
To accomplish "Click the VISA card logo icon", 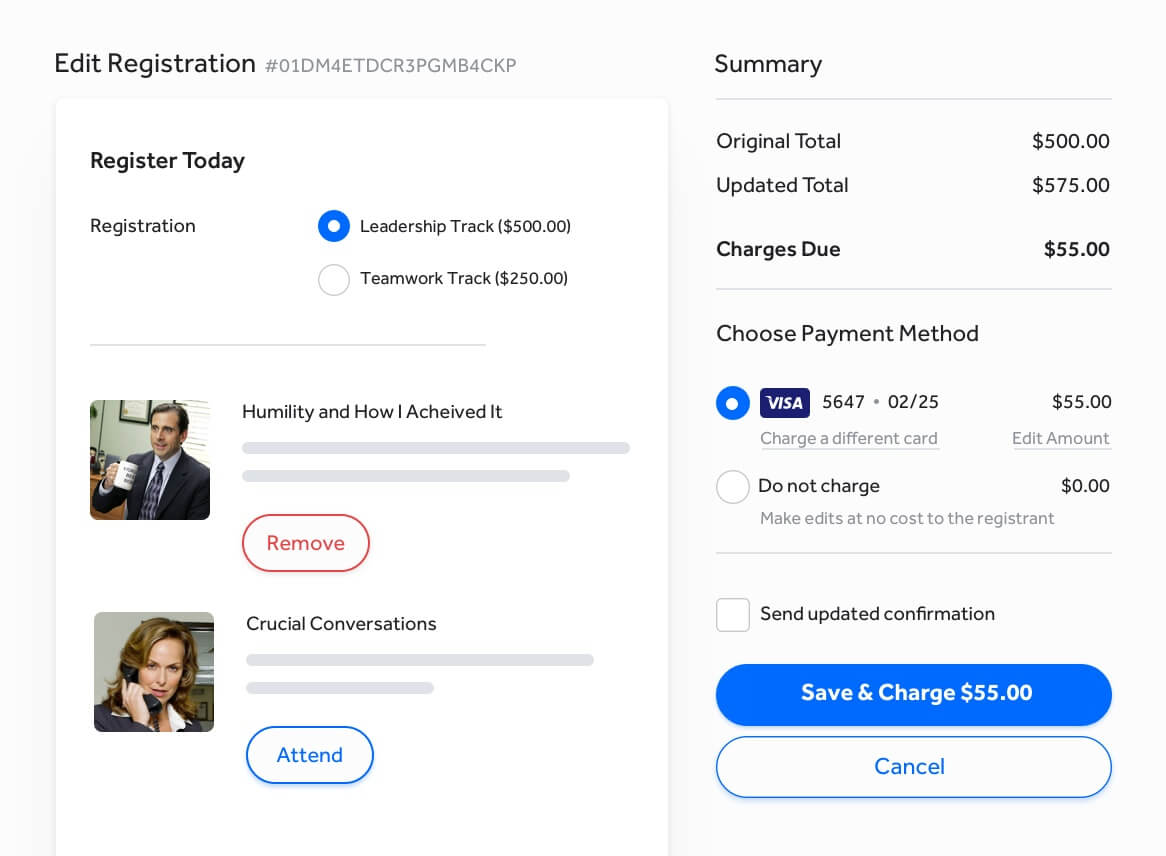I will pos(785,403).
